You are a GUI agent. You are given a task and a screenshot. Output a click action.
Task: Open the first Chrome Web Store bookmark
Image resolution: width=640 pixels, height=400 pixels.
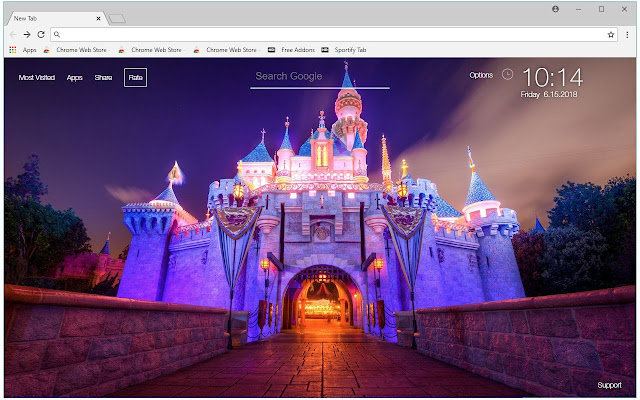coord(76,50)
